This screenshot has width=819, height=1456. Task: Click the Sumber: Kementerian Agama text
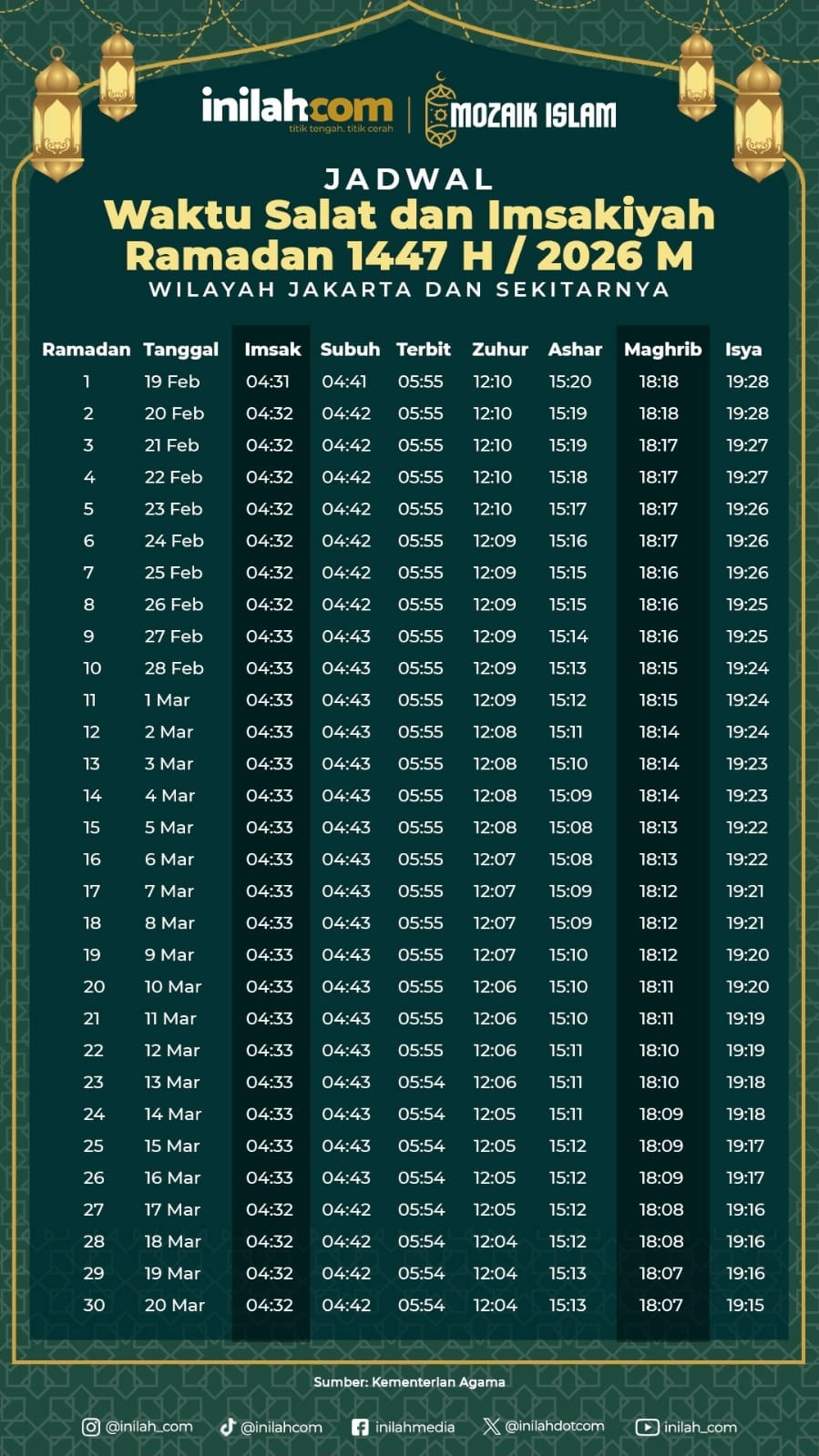point(409,1381)
